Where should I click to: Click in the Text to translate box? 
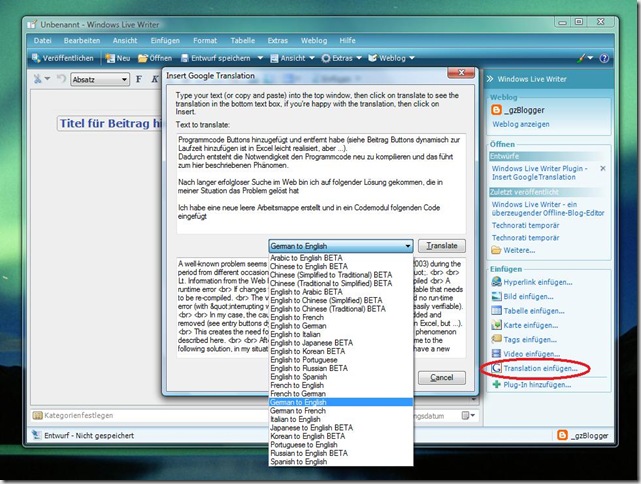(x=321, y=183)
